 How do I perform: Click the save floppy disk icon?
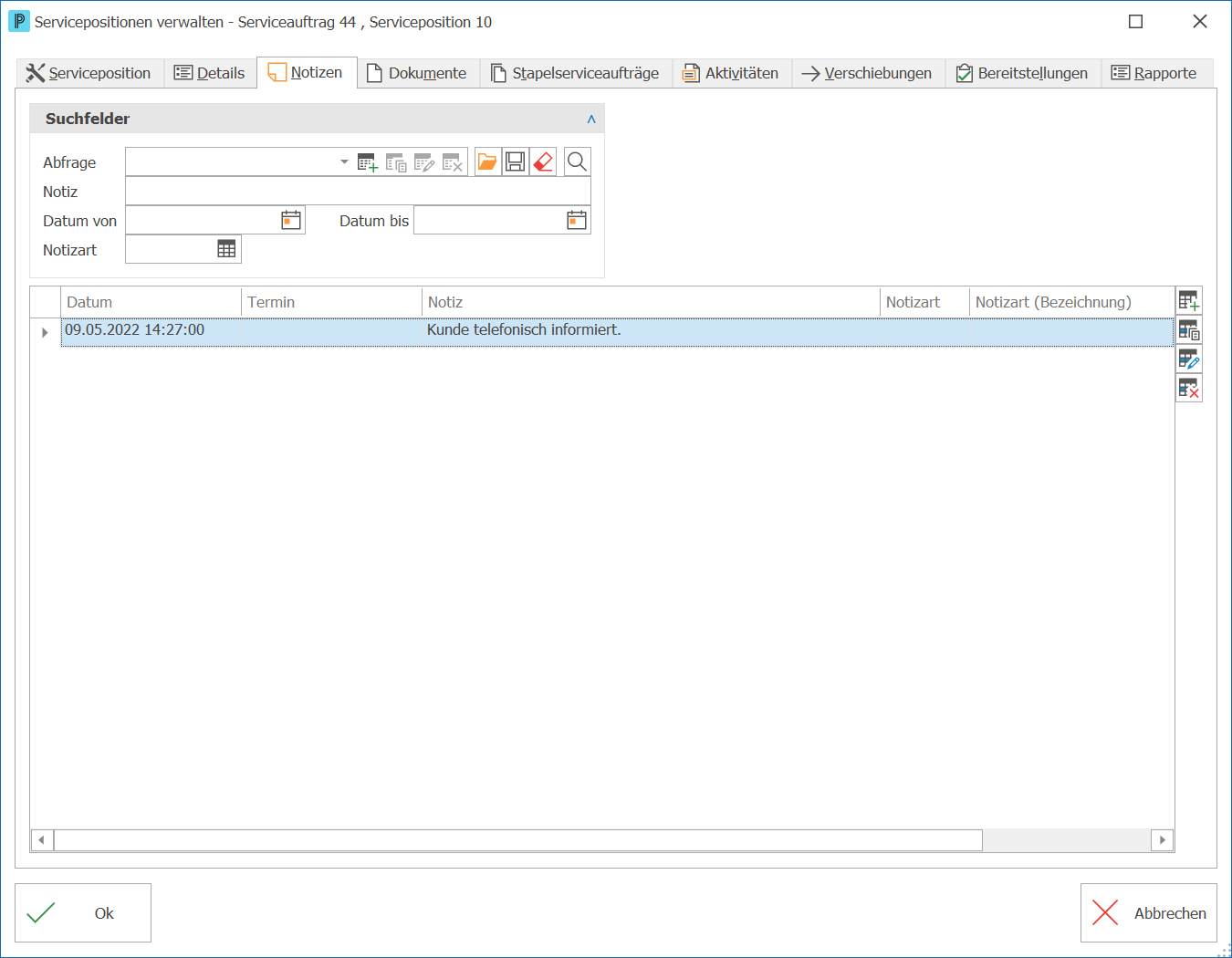click(x=516, y=161)
